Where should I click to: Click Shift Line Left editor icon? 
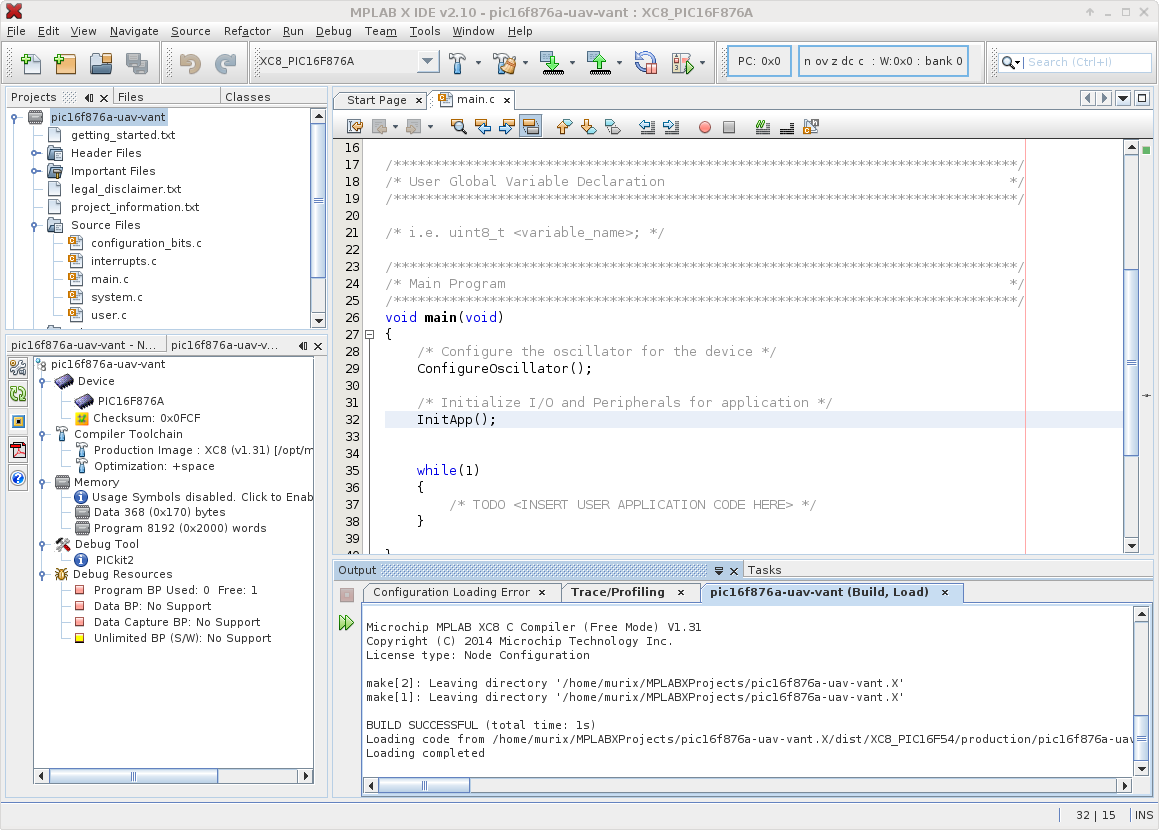tap(647, 127)
